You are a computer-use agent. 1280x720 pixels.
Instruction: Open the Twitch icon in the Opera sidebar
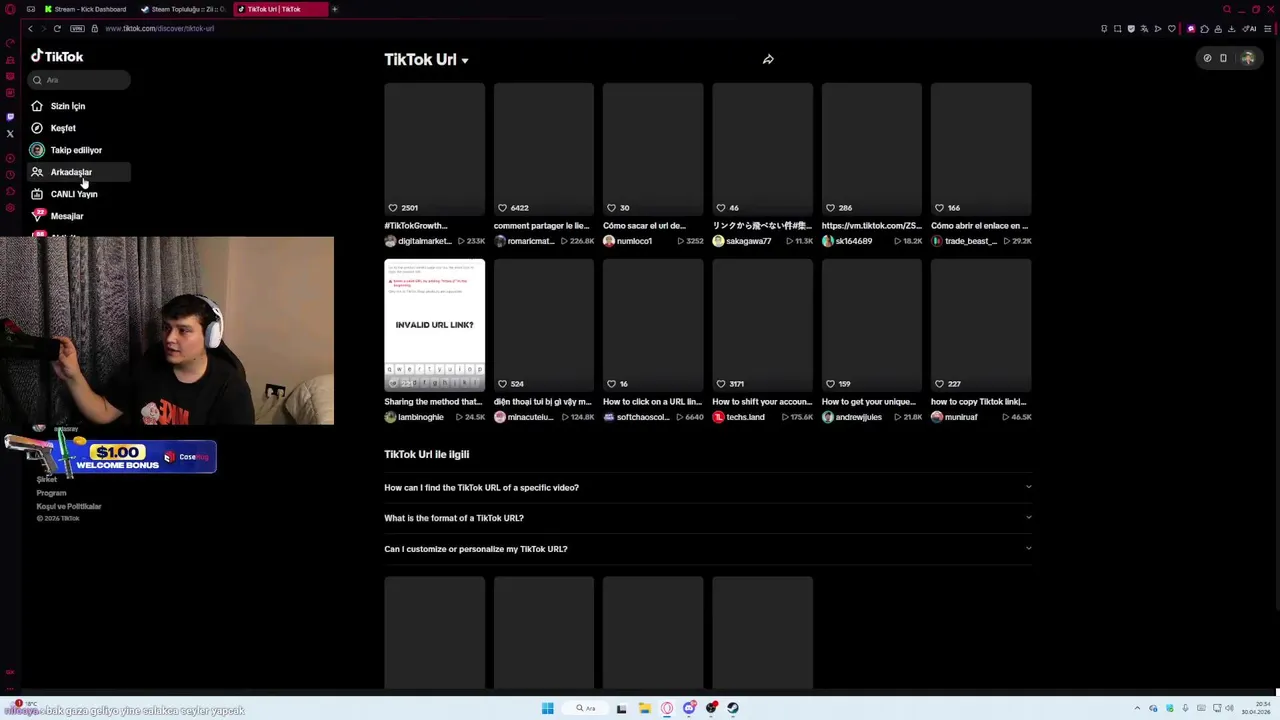pyautogui.click(x=10, y=117)
